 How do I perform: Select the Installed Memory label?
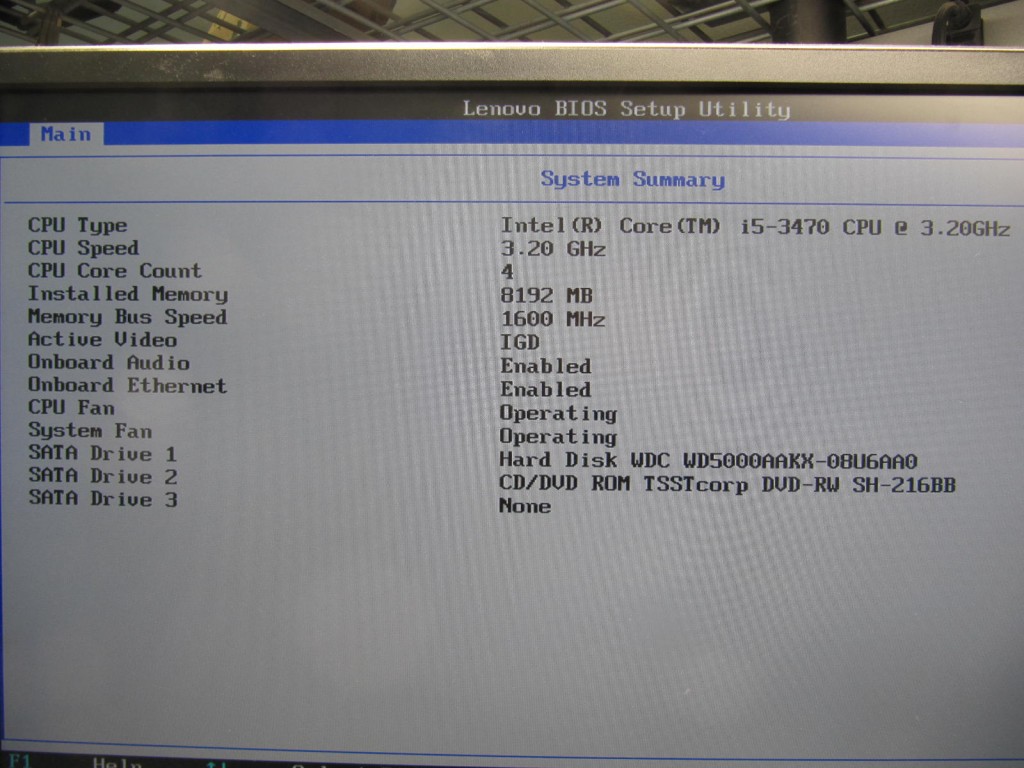pyautogui.click(x=128, y=294)
